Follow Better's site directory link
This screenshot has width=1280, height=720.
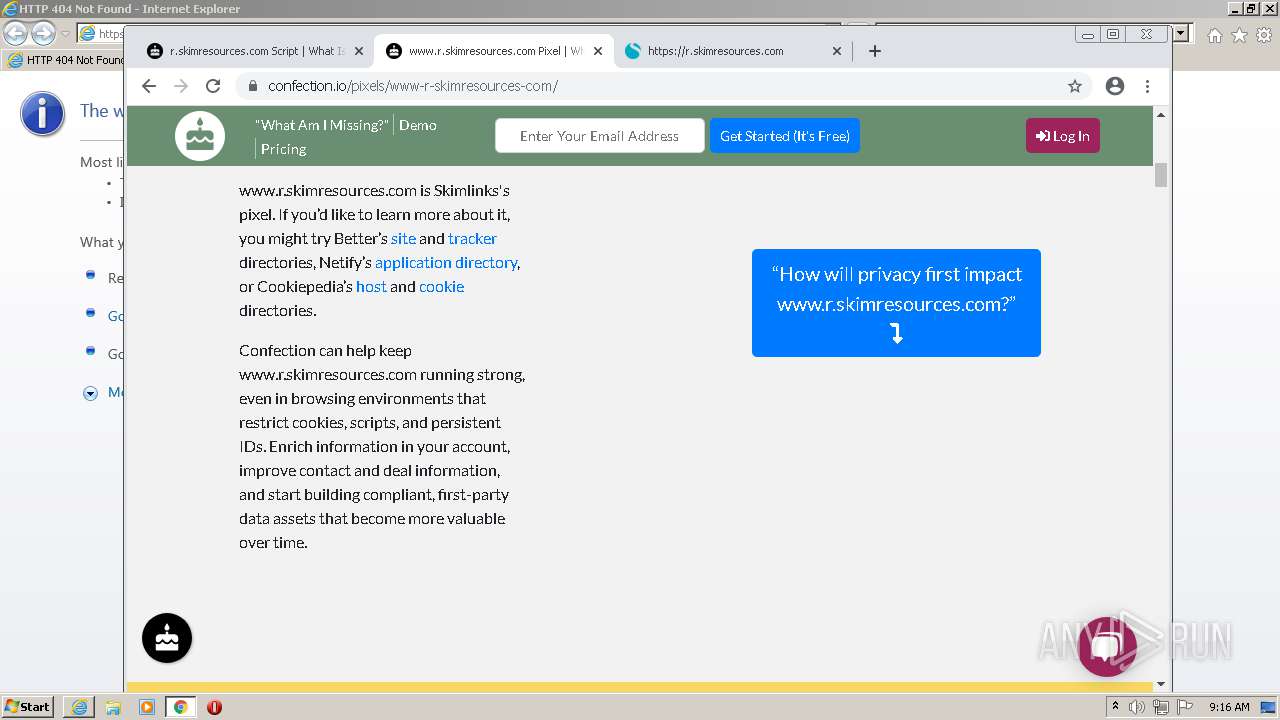point(403,238)
